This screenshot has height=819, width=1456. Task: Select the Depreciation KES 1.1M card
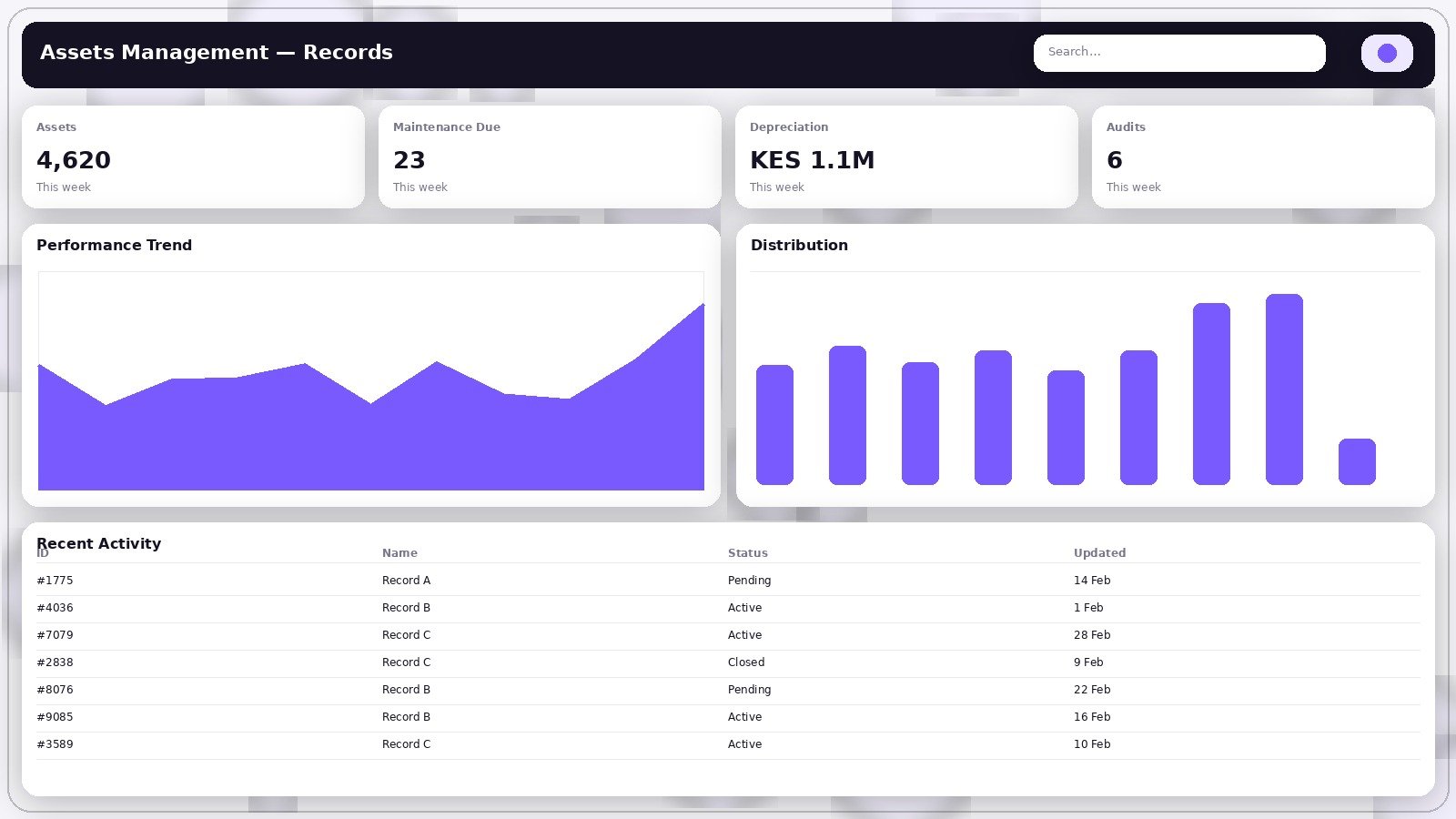pos(906,157)
